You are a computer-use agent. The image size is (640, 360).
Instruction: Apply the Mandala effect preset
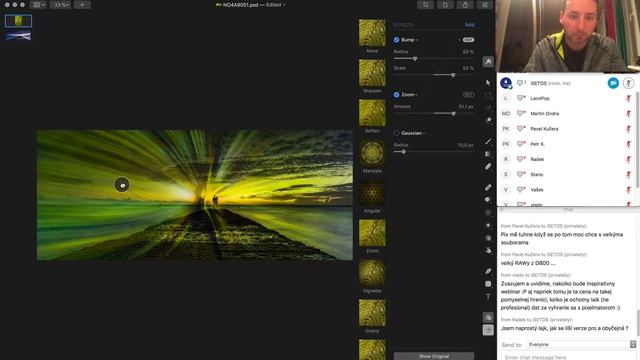click(x=372, y=153)
